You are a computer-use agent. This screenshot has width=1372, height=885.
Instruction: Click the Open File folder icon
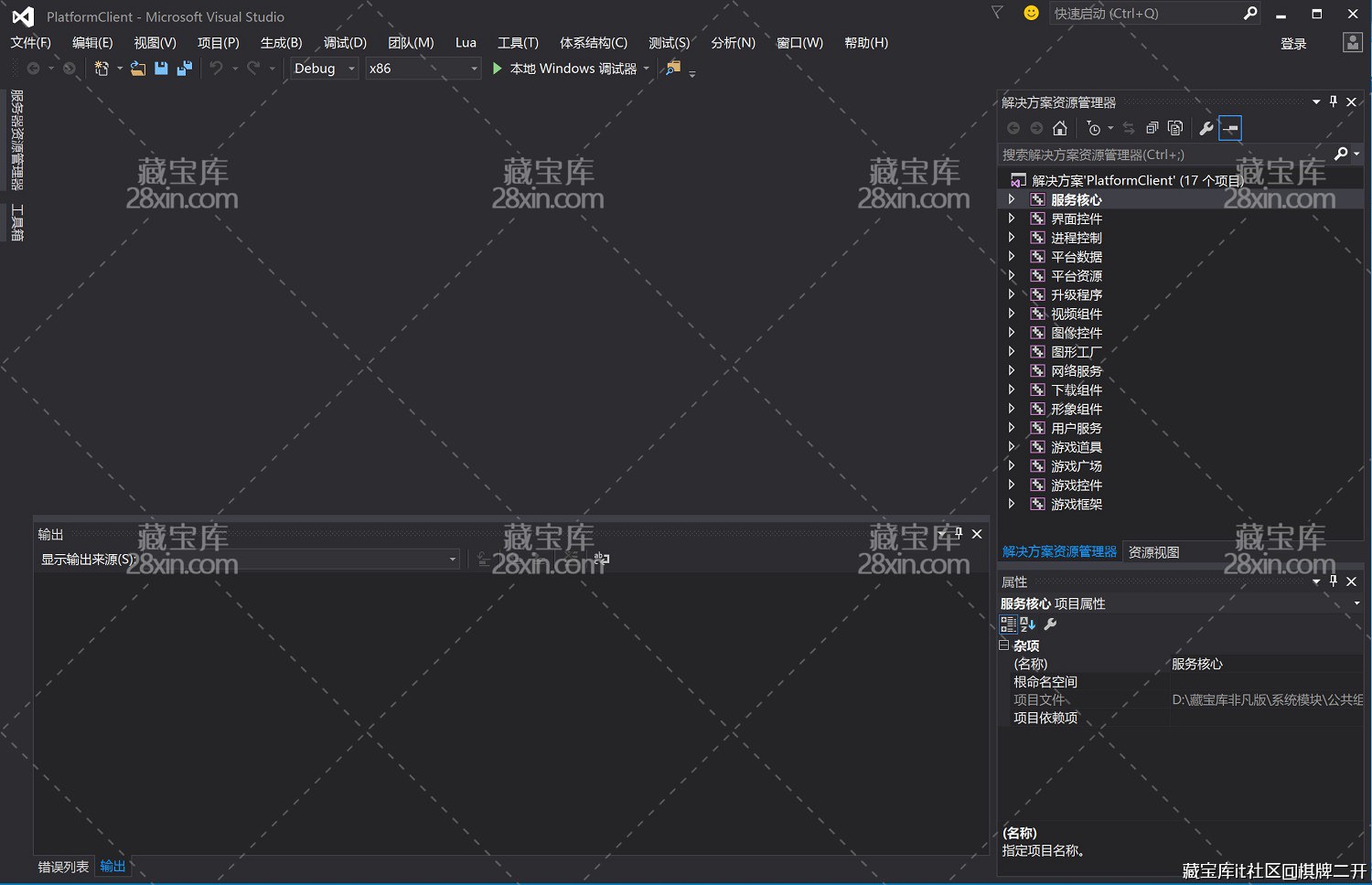click(138, 69)
